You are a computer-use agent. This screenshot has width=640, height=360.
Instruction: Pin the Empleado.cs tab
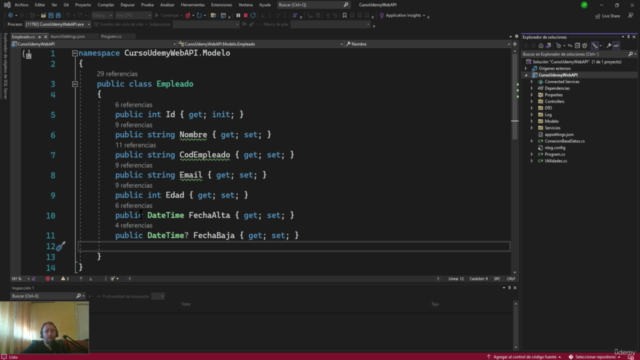pos(39,37)
